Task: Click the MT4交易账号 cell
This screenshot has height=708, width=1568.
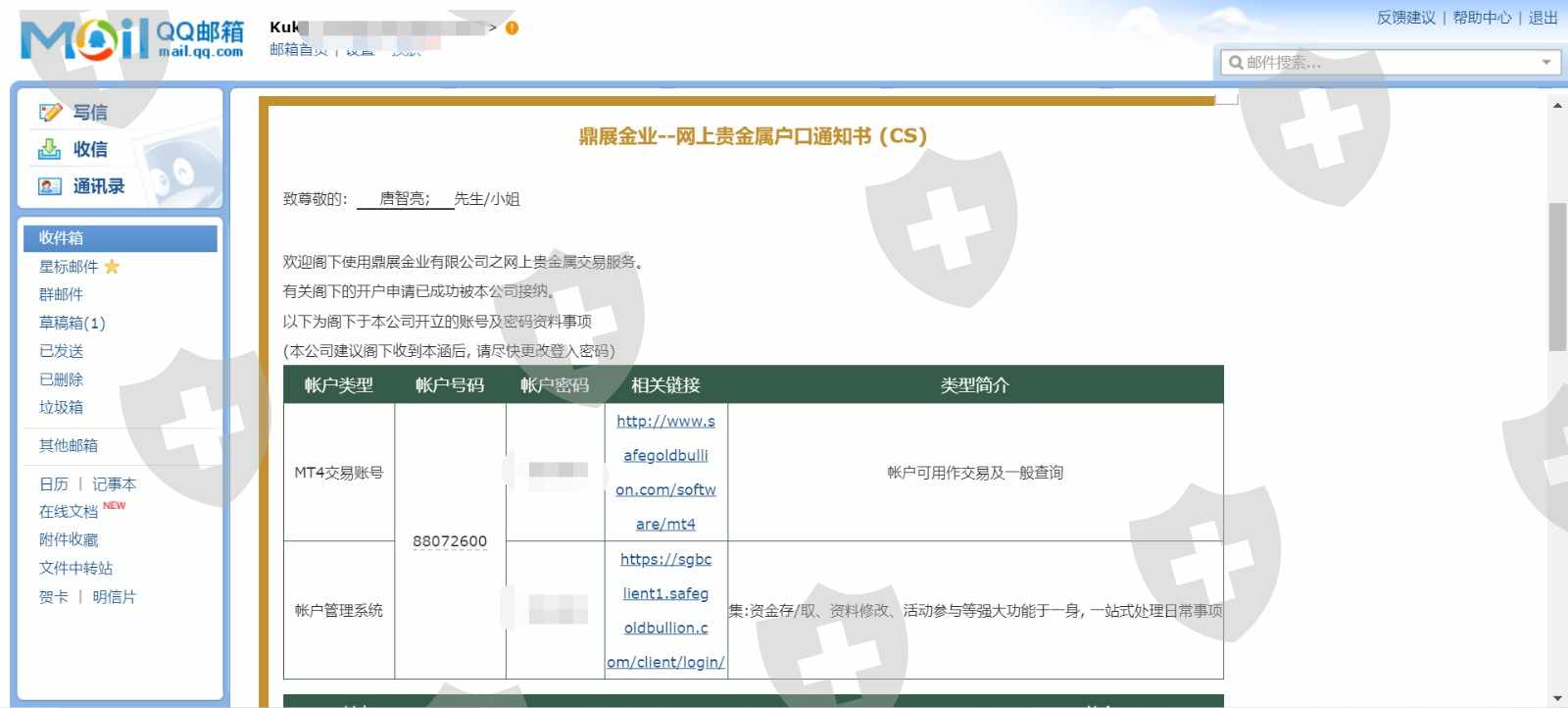Action: (x=339, y=473)
